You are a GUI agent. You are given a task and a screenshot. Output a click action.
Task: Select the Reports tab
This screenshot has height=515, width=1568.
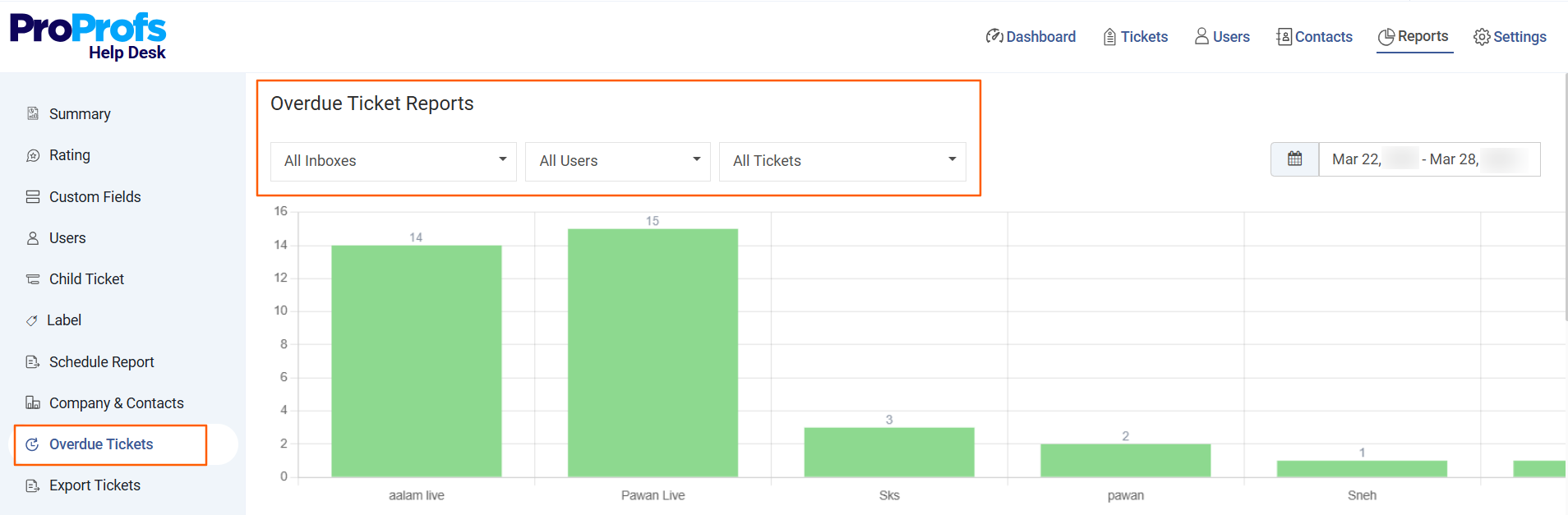tap(1414, 37)
